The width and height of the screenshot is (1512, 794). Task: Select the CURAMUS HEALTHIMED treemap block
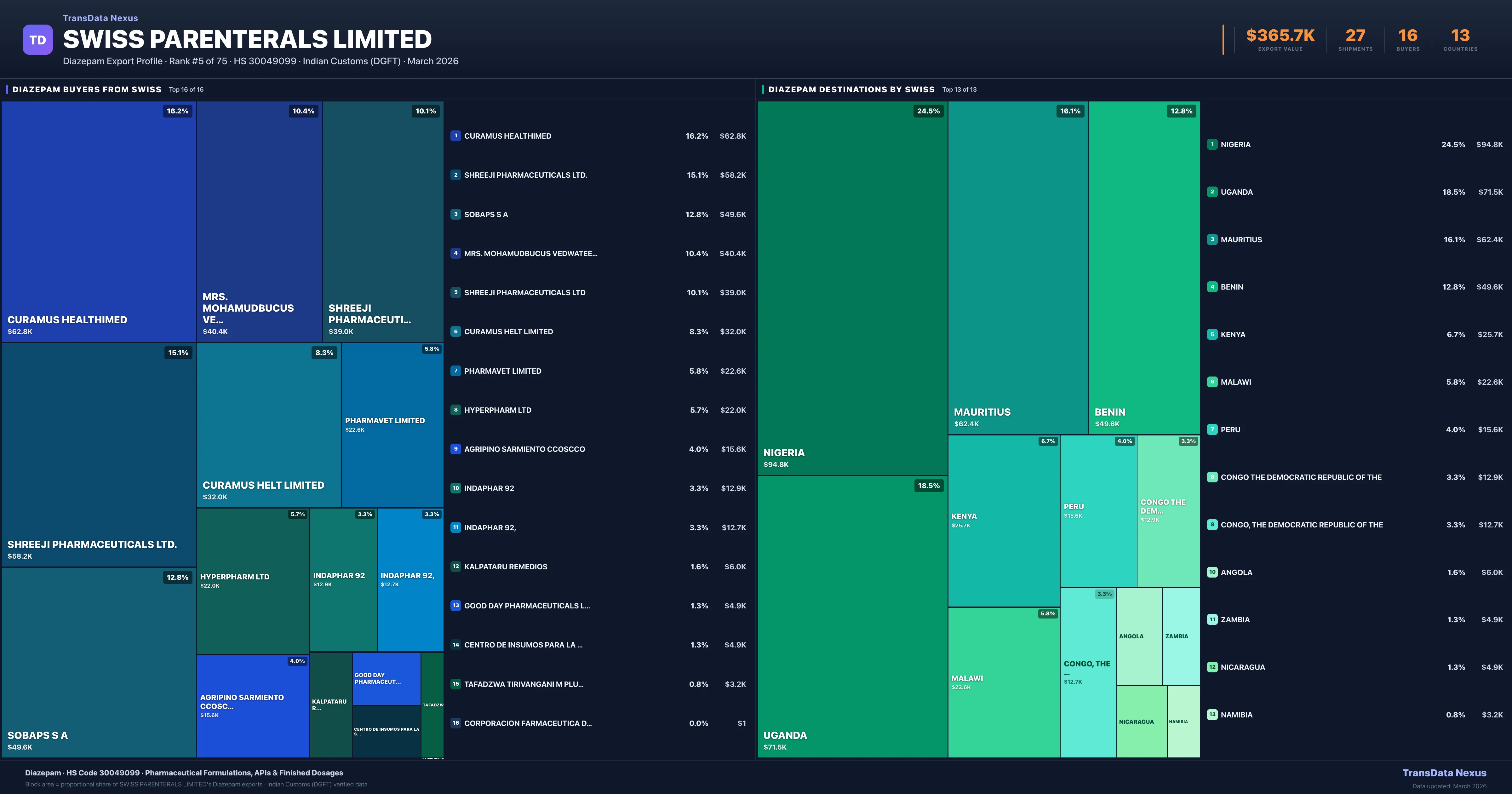99,222
